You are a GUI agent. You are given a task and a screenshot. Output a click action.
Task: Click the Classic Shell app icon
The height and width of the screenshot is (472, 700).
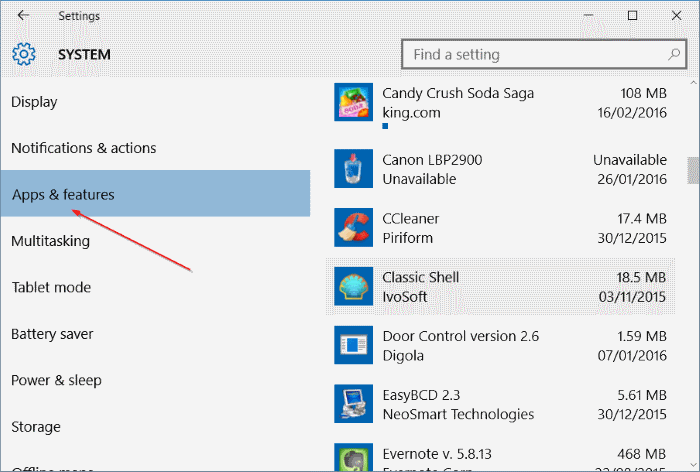click(x=354, y=286)
